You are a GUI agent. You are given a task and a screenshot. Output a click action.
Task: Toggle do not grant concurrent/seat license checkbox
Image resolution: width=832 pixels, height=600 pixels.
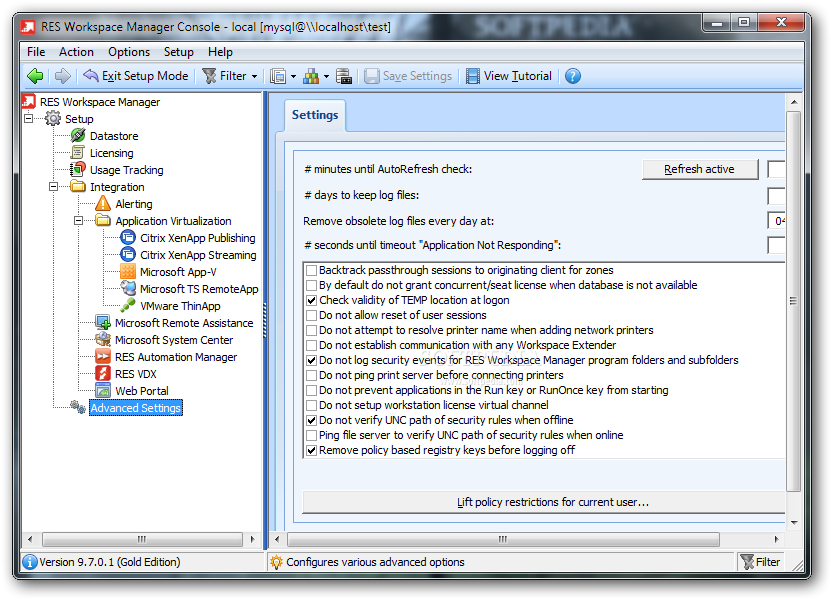(x=311, y=285)
